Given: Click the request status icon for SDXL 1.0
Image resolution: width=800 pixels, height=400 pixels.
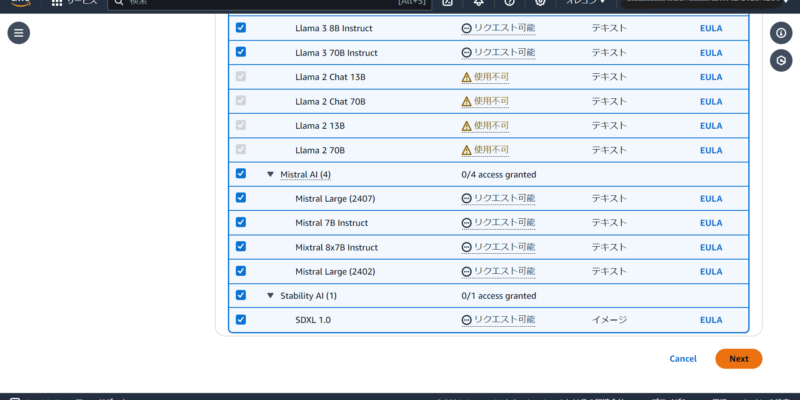Looking at the screenshot, I should click(x=466, y=320).
